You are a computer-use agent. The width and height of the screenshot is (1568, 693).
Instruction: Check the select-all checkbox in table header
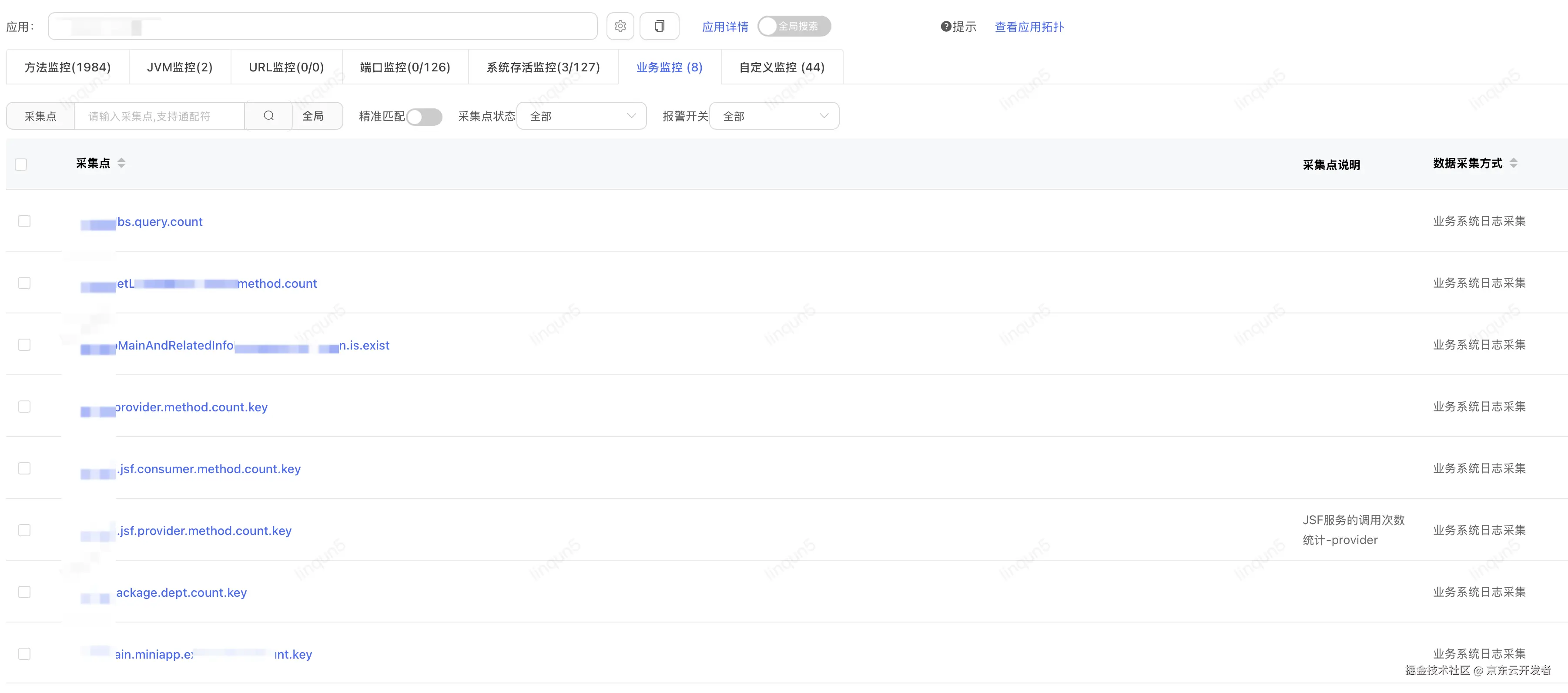click(21, 165)
